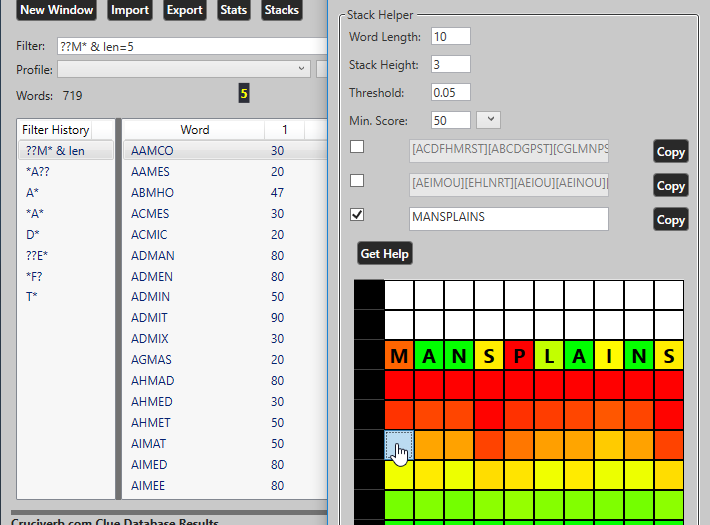Click the Min. Score value field
This screenshot has width=710, height=525.
(451, 120)
